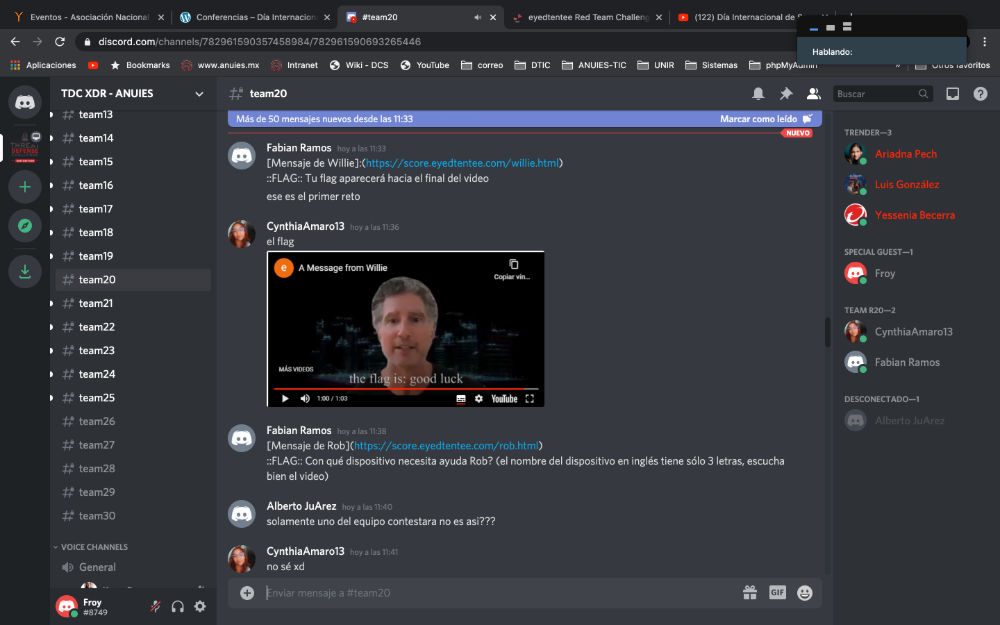Toggle the member list visibility
The height and width of the screenshot is (625, 1000).
[x=813, y=93]
